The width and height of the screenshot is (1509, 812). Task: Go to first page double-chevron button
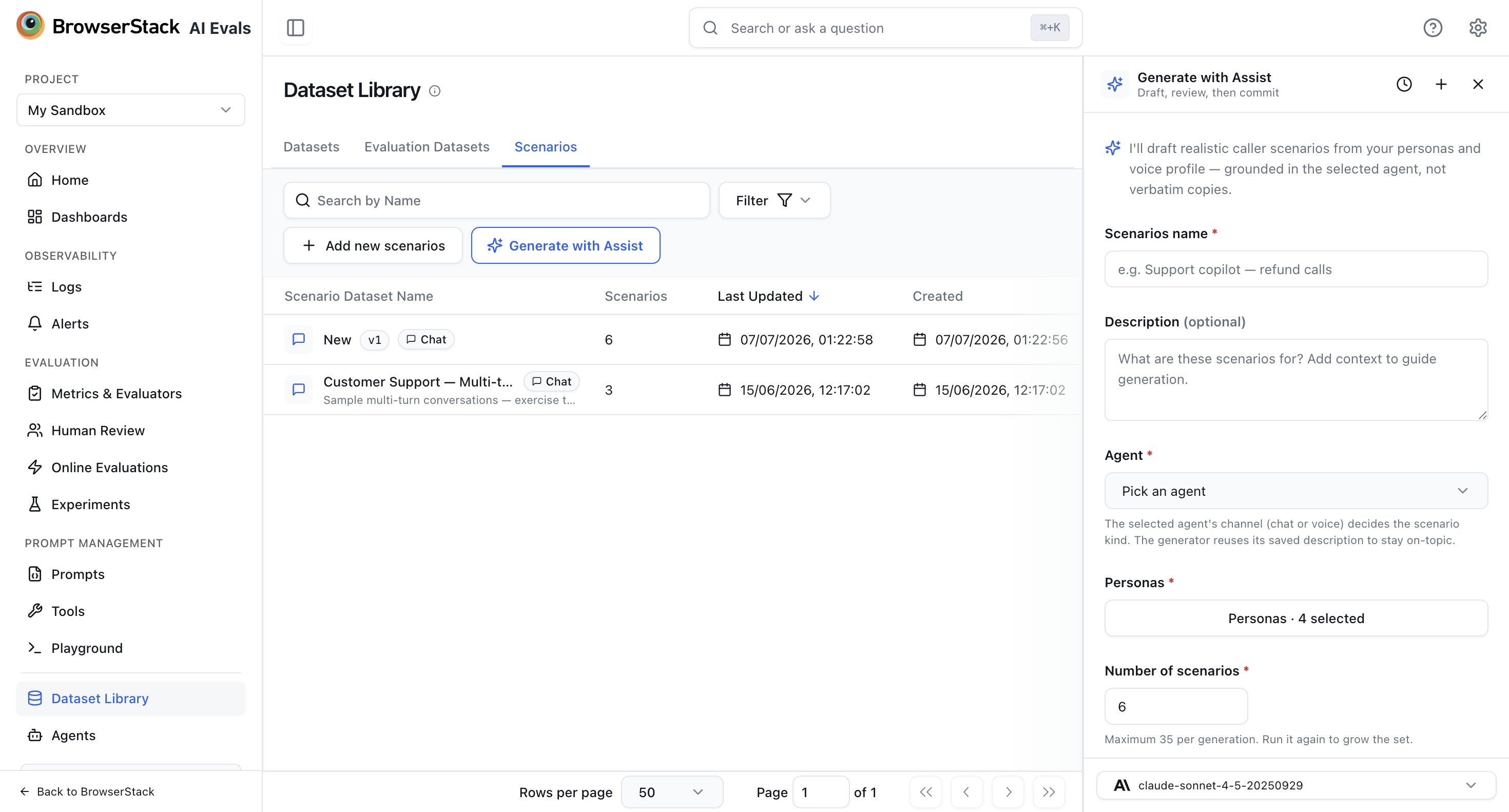click(926, 792)
